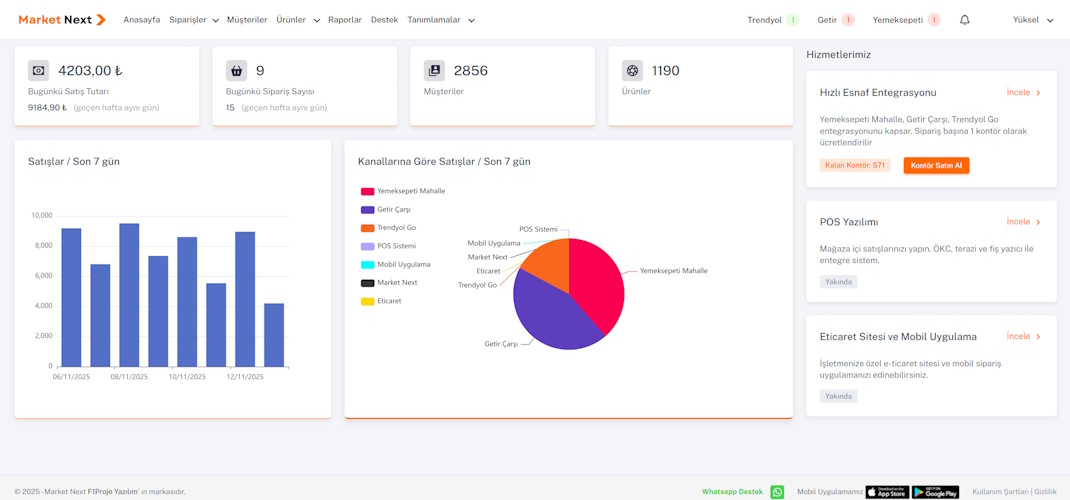Go to the Raporlar menu item
Image resolution: width=1070 pixels, height=500 pixels.
tap(345, 20)
